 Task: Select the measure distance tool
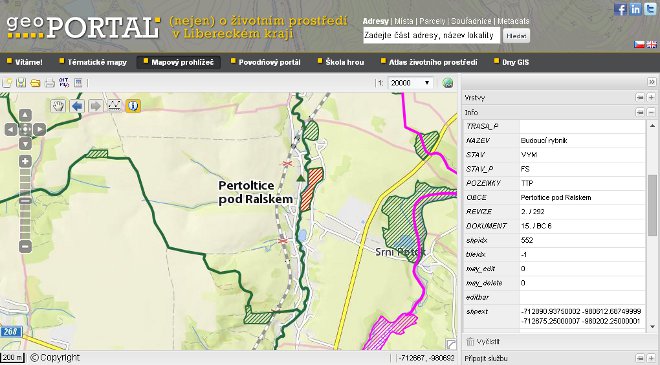point(114,106)
